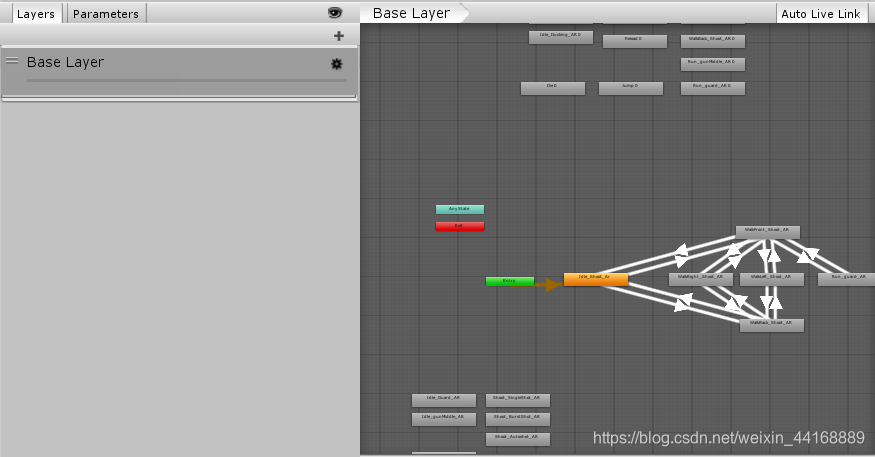The height and width of the screenshot is (457, 875).
Task: Toggle the Auto Live Link button
Action: pos(820,14)
